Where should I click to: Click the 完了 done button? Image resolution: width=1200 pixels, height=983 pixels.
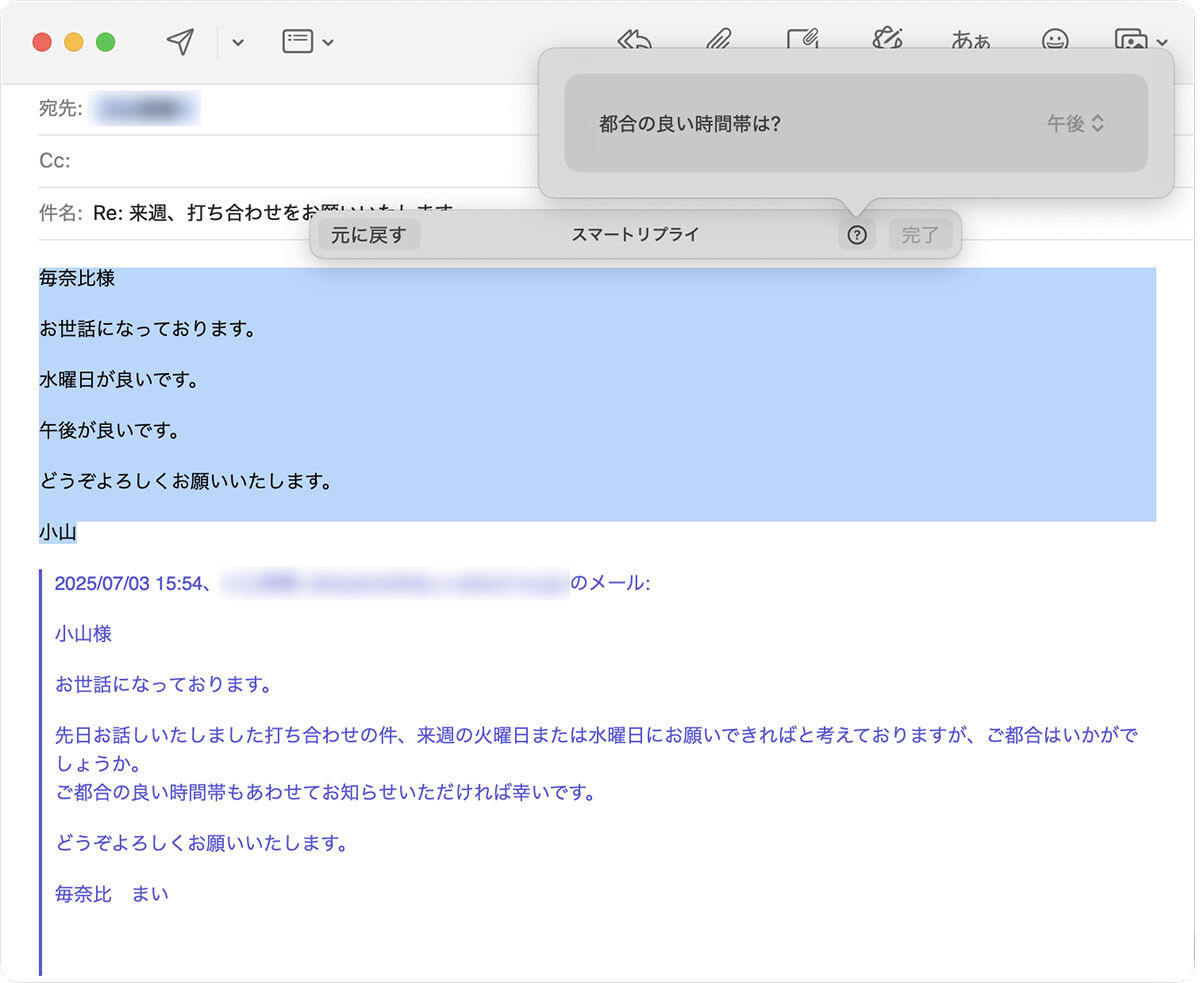point(920,236)
